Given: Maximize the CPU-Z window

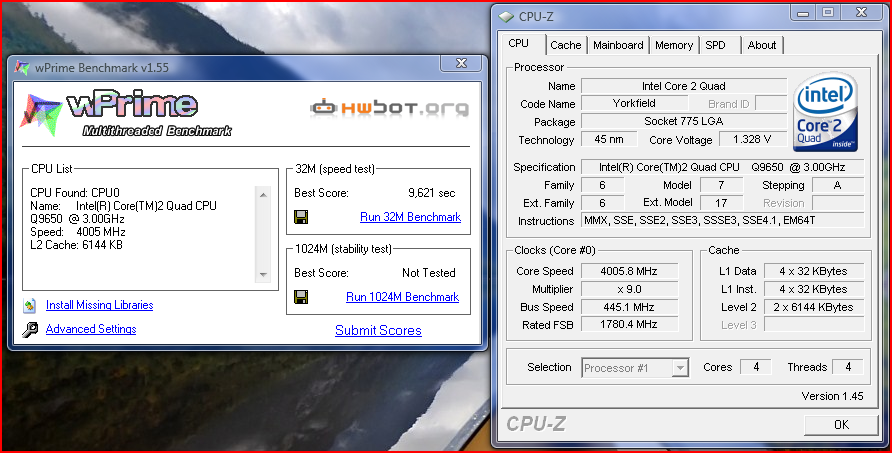Looking at the screenshot, I should tap(828, 13).
